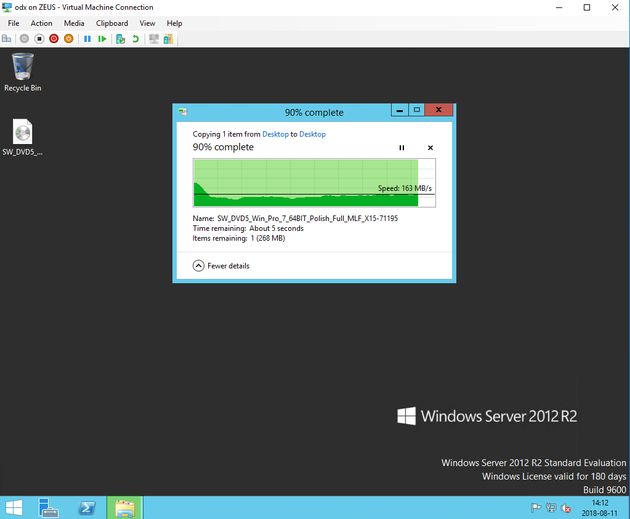Open Action Center flag tray icon
The width and height of the screenshot is (630, 519).
click(x=536, y=508)
